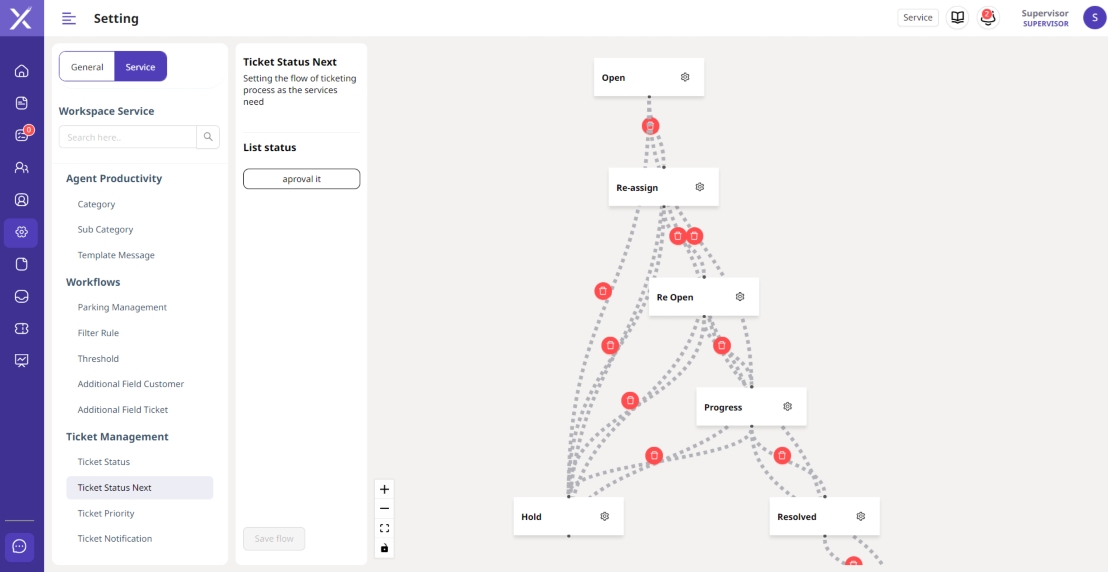Focus the Workspace Service search field
Image resolution: width=1108 pixels, height=572 pixels.
click(128, 137)
